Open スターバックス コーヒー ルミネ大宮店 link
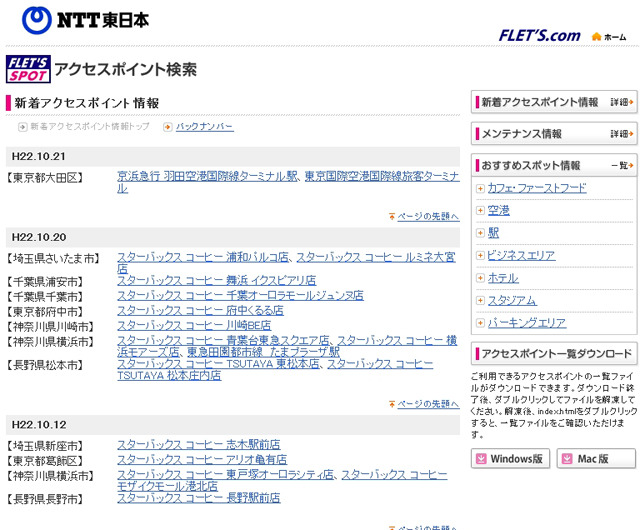The width and height of the screenshot is (640, 530). click(376, 257)
